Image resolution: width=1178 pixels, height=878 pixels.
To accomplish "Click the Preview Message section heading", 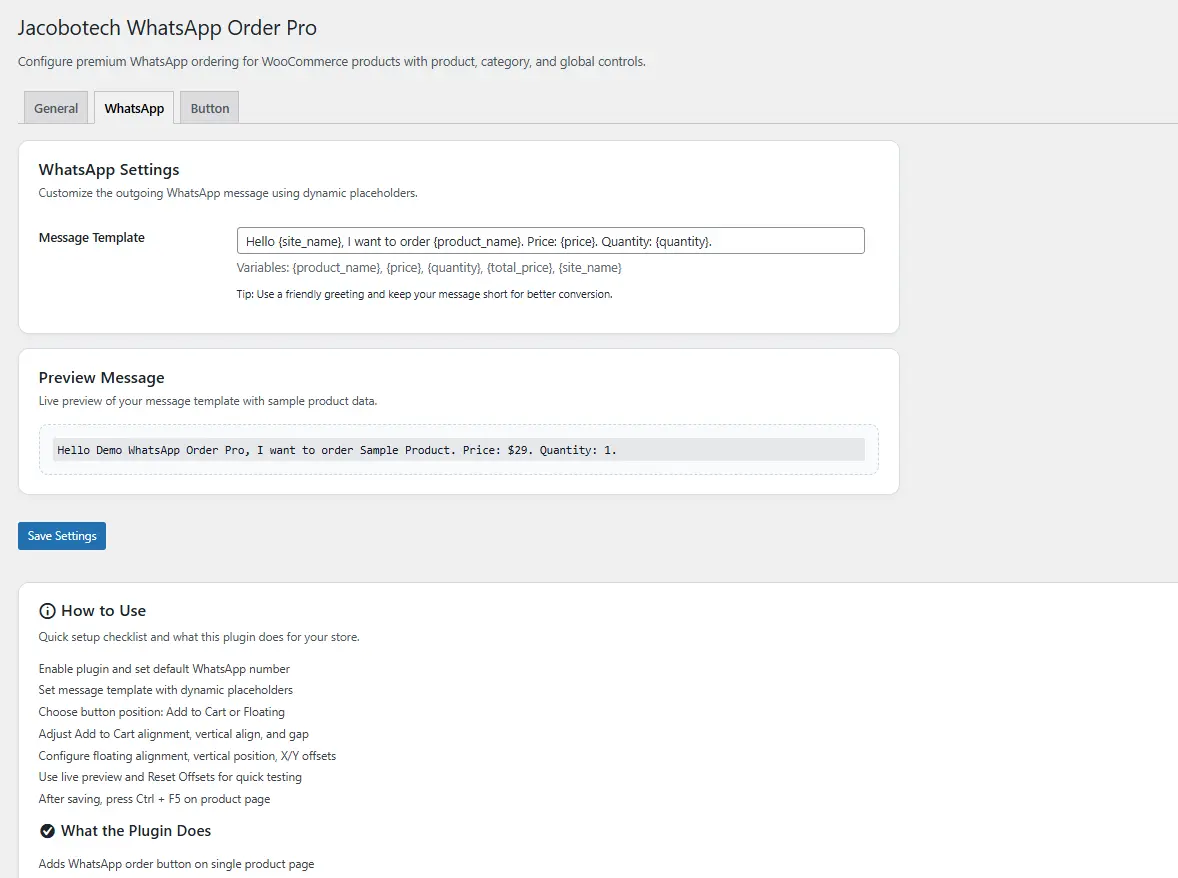I will tap(101, 378).
